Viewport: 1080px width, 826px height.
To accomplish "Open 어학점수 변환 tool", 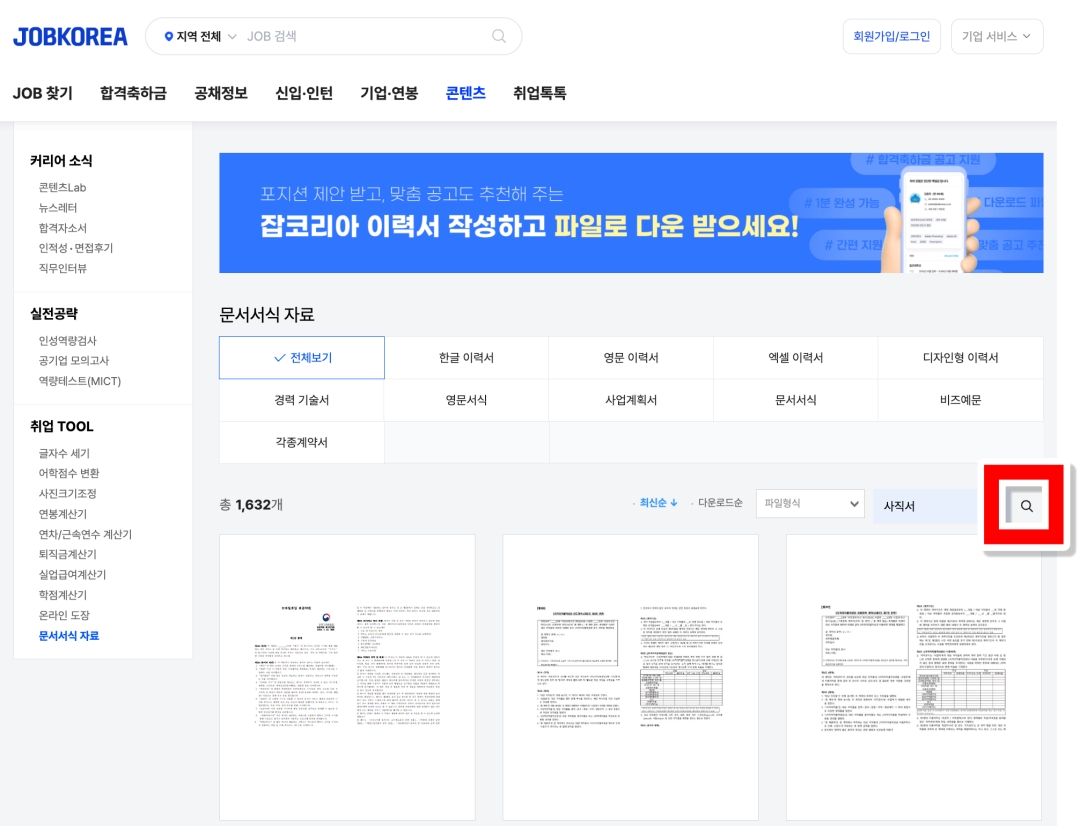I will pyautogui.click(x=69, y=473).
